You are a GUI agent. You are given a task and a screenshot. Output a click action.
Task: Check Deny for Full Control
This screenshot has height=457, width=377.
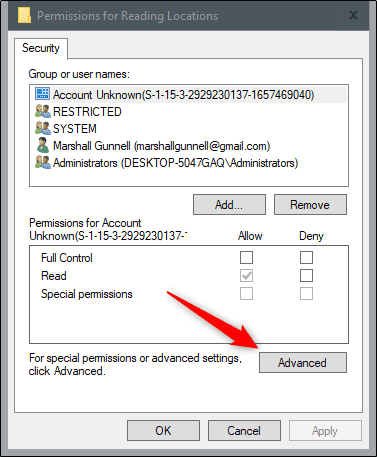point(306,257)
